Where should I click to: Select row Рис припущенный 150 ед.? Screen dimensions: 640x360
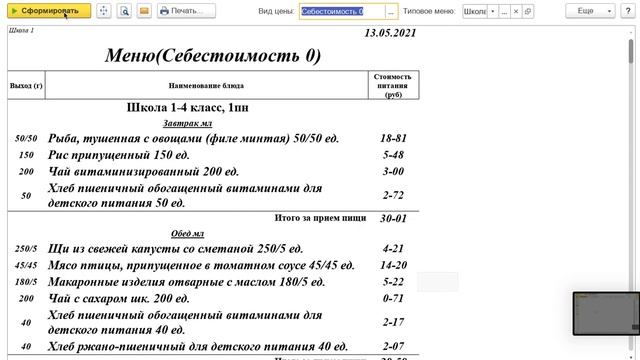click(213, 155)
